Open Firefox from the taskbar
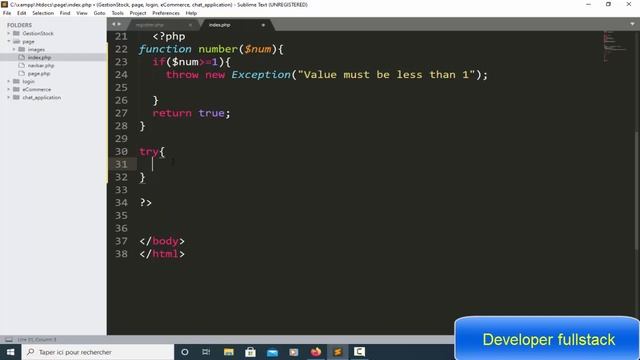The height and width of the screenshot is (360, 640). pos(316,352)
